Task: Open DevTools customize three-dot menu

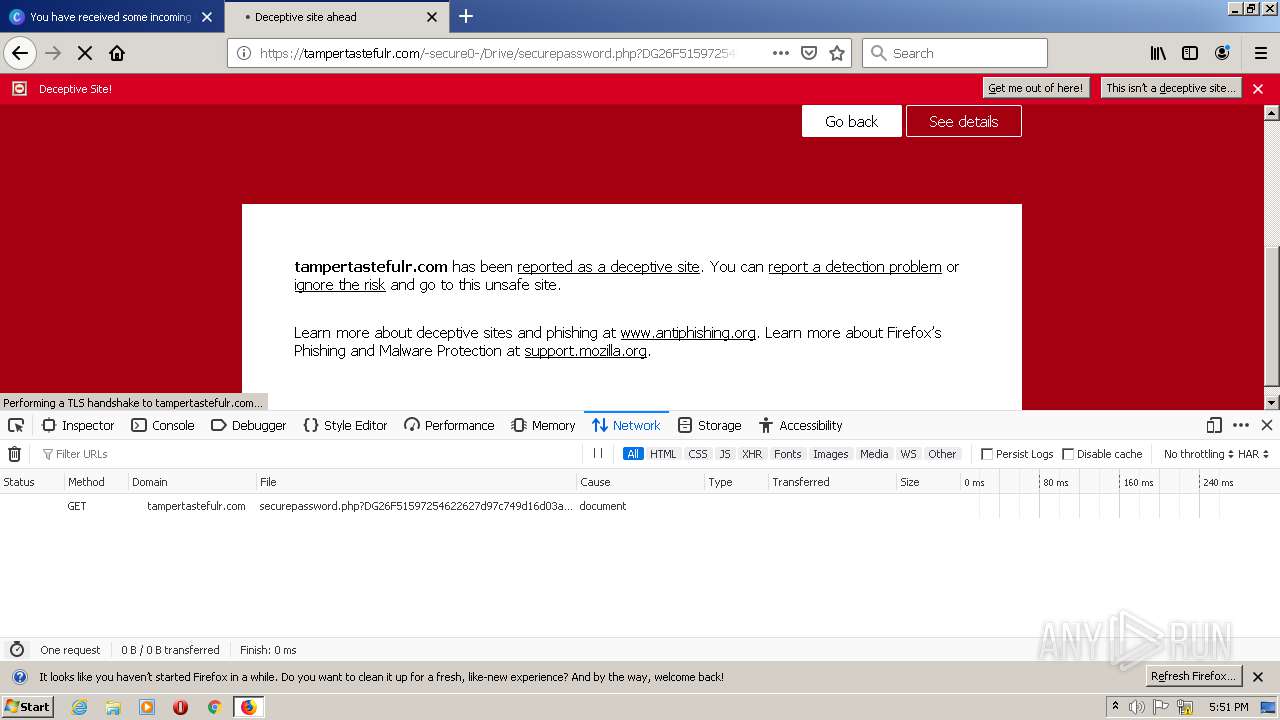Action: click(x=1241, y=425)
